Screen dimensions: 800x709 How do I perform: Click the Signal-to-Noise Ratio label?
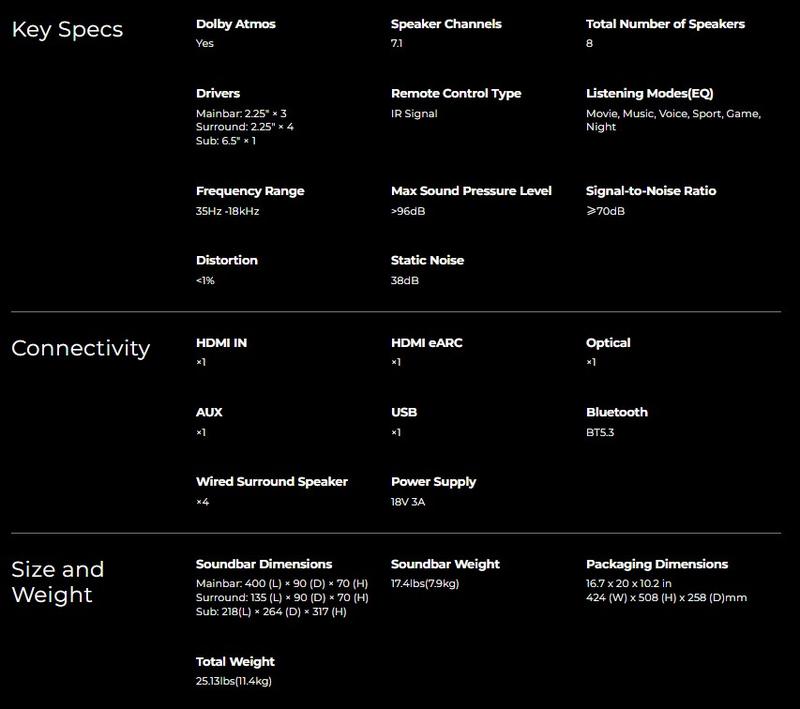coord(651,191)
